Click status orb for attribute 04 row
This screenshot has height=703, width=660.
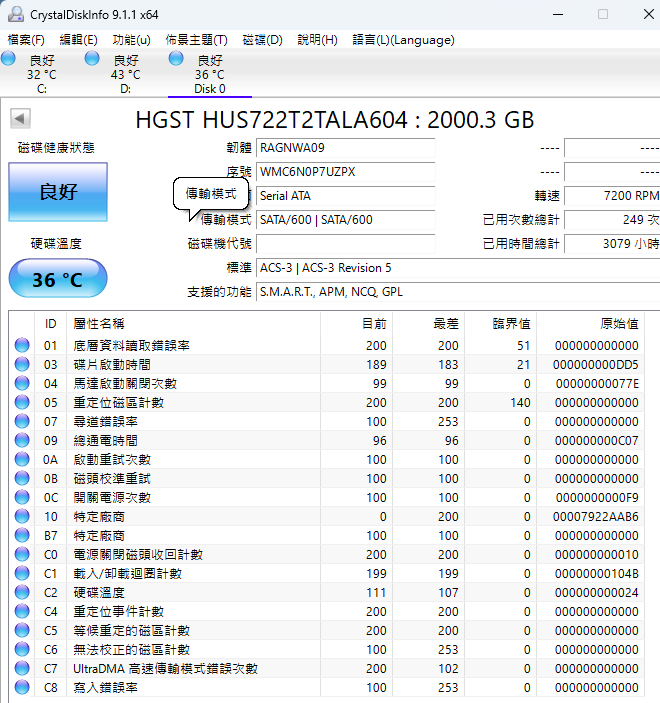click(x=22, y=383)
